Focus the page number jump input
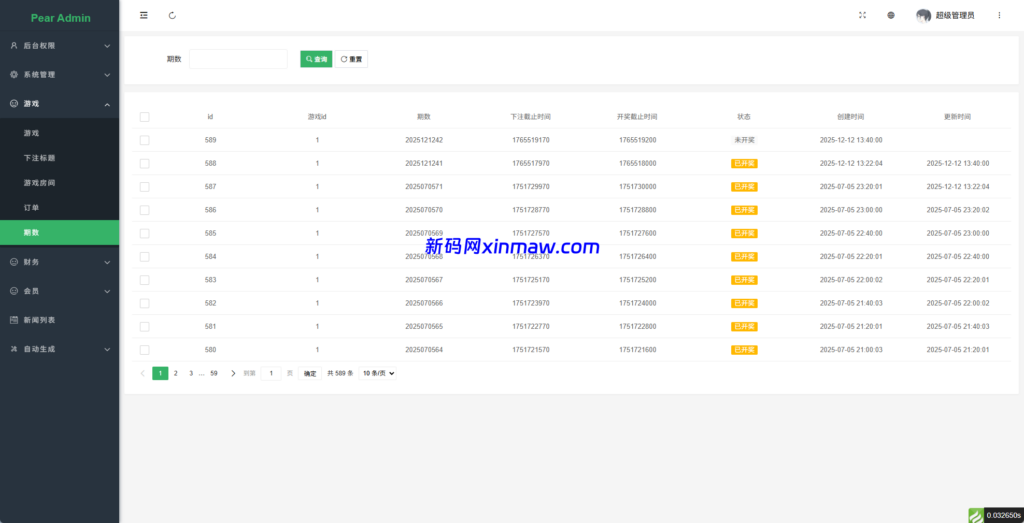 click(x=271, y=373)
